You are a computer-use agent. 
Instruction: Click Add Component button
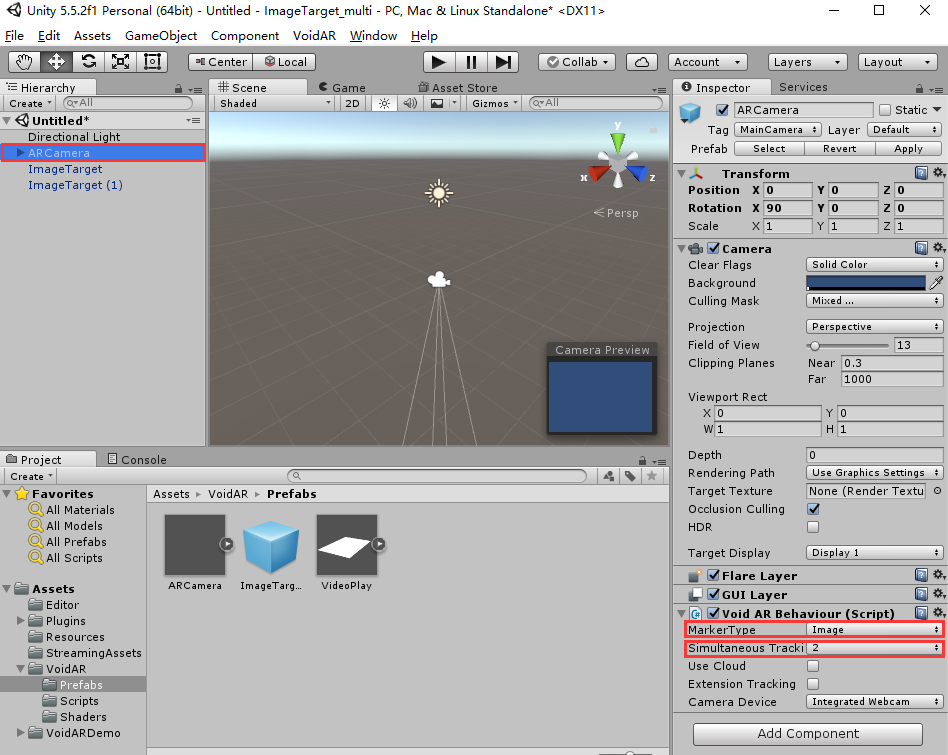[808, 734]
